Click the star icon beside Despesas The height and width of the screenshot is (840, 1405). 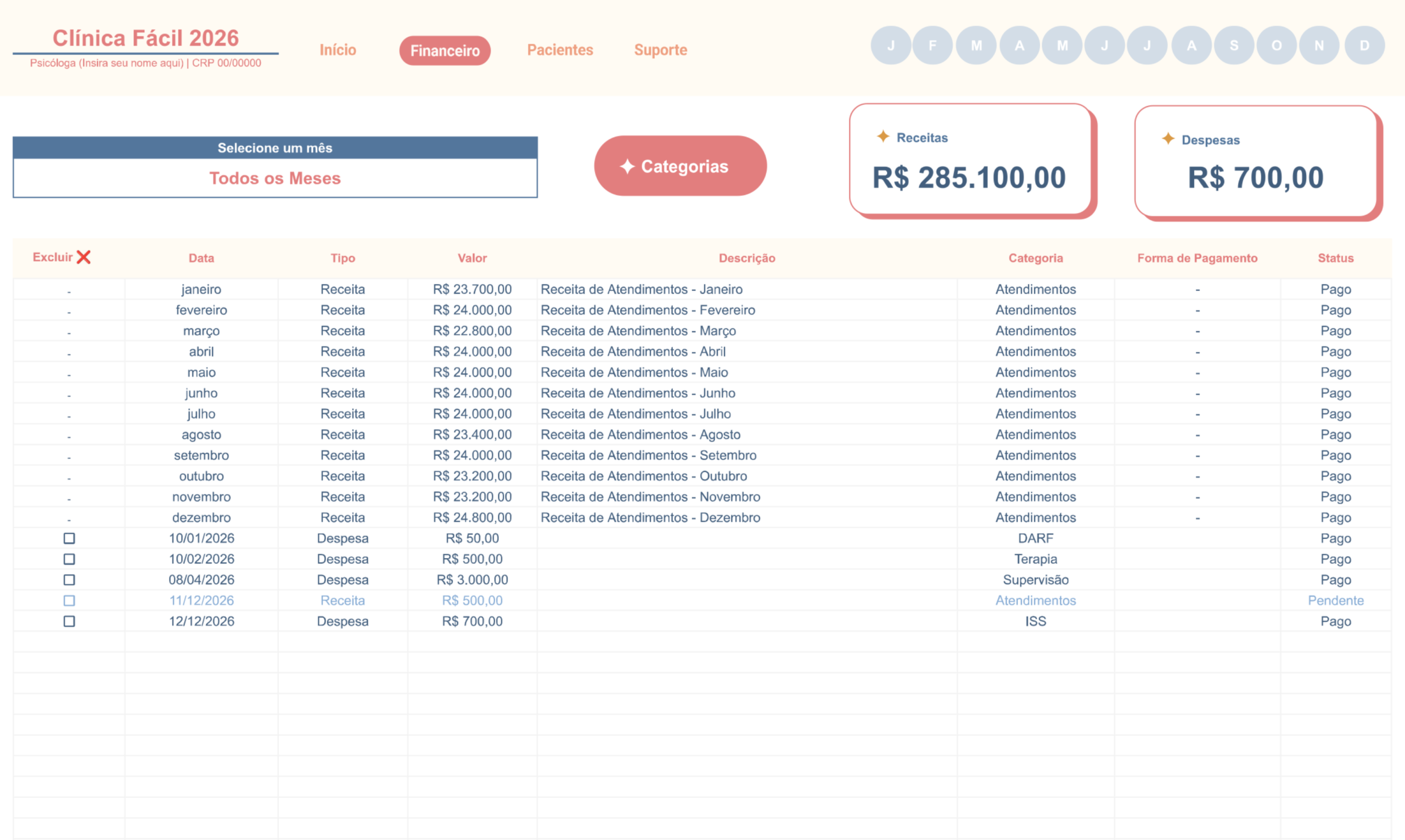click(1167, 139)
